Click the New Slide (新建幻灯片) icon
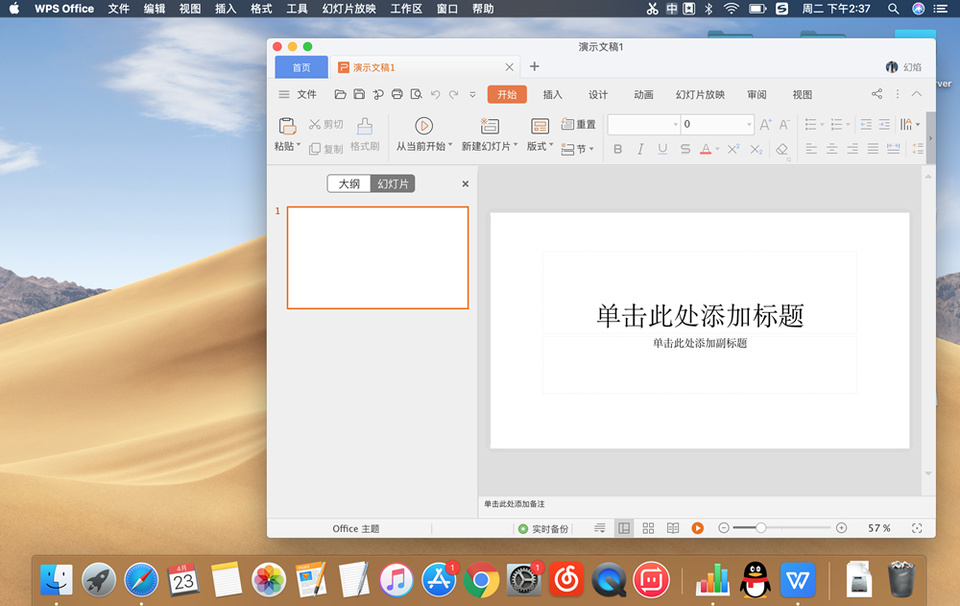This screenshot has height=606, width=960. (x=490, y=126)
